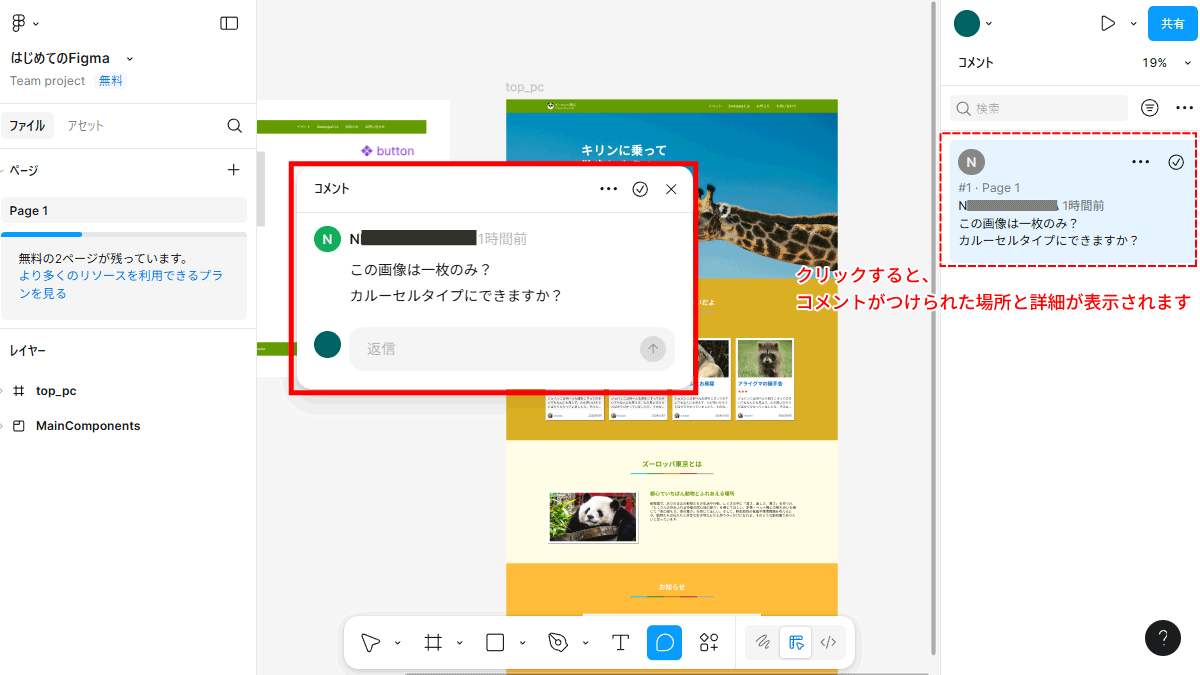This screenshot has width=1200, height=675.
Task: Resolve comment #1 in right sidebar
Action: point(1176,162)
